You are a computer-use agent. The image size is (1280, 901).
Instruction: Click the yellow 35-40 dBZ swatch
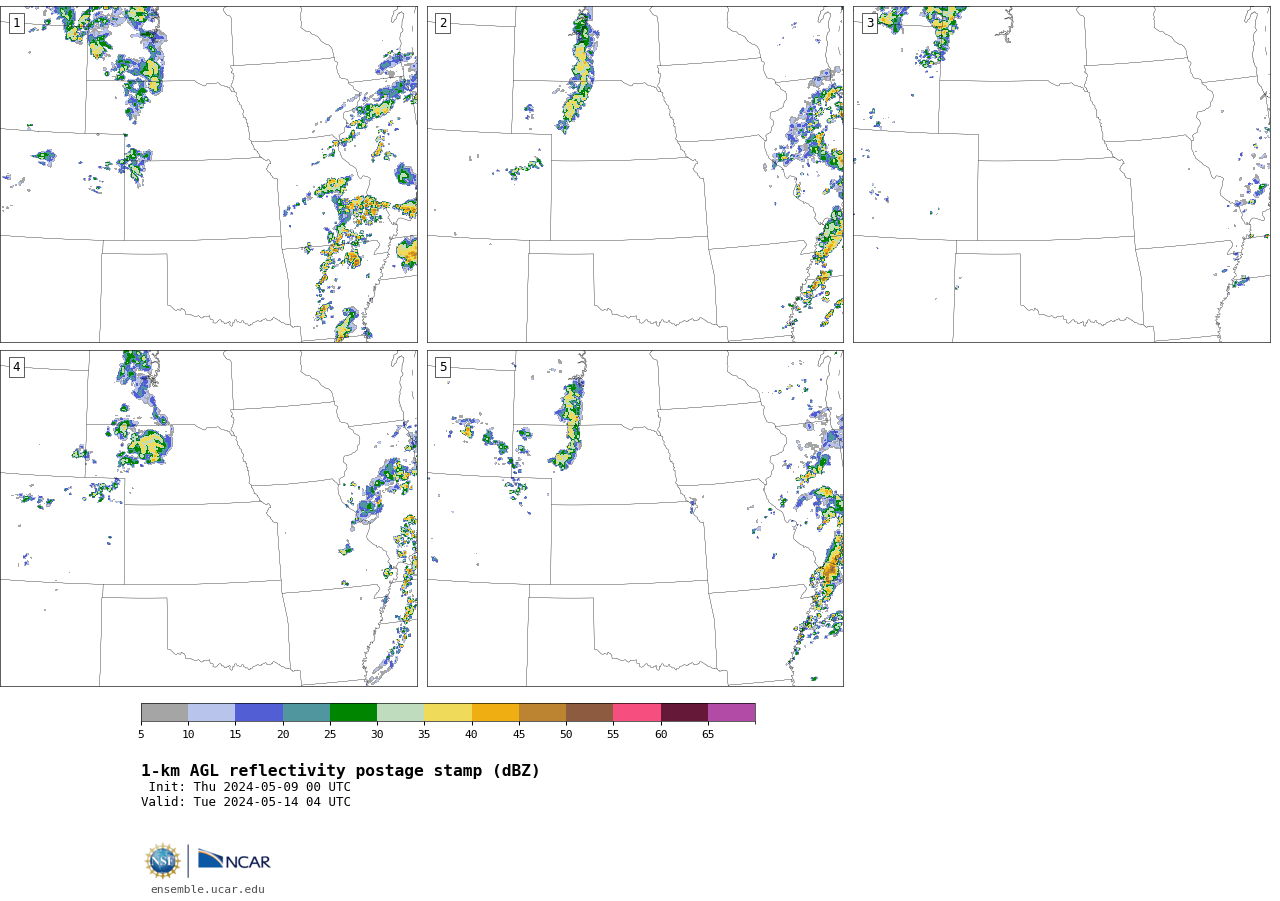[448, 712]
